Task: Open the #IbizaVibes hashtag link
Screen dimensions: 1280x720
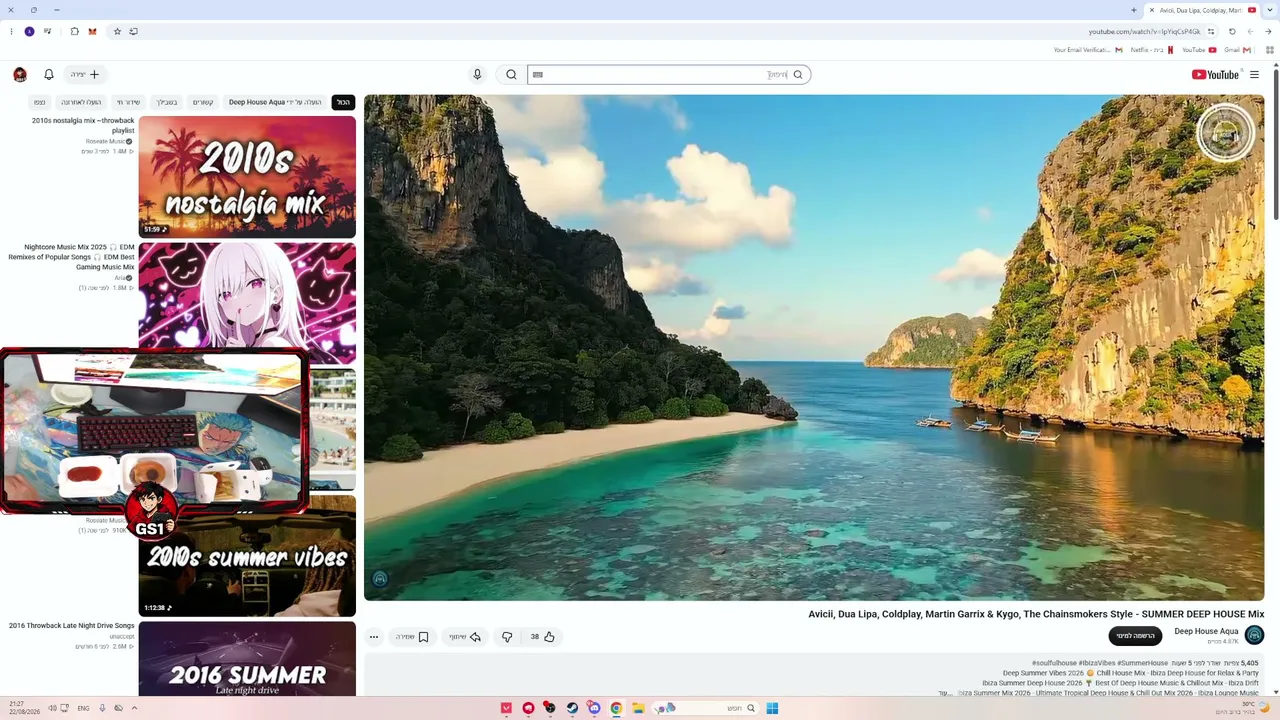Action: (1097, 663)
